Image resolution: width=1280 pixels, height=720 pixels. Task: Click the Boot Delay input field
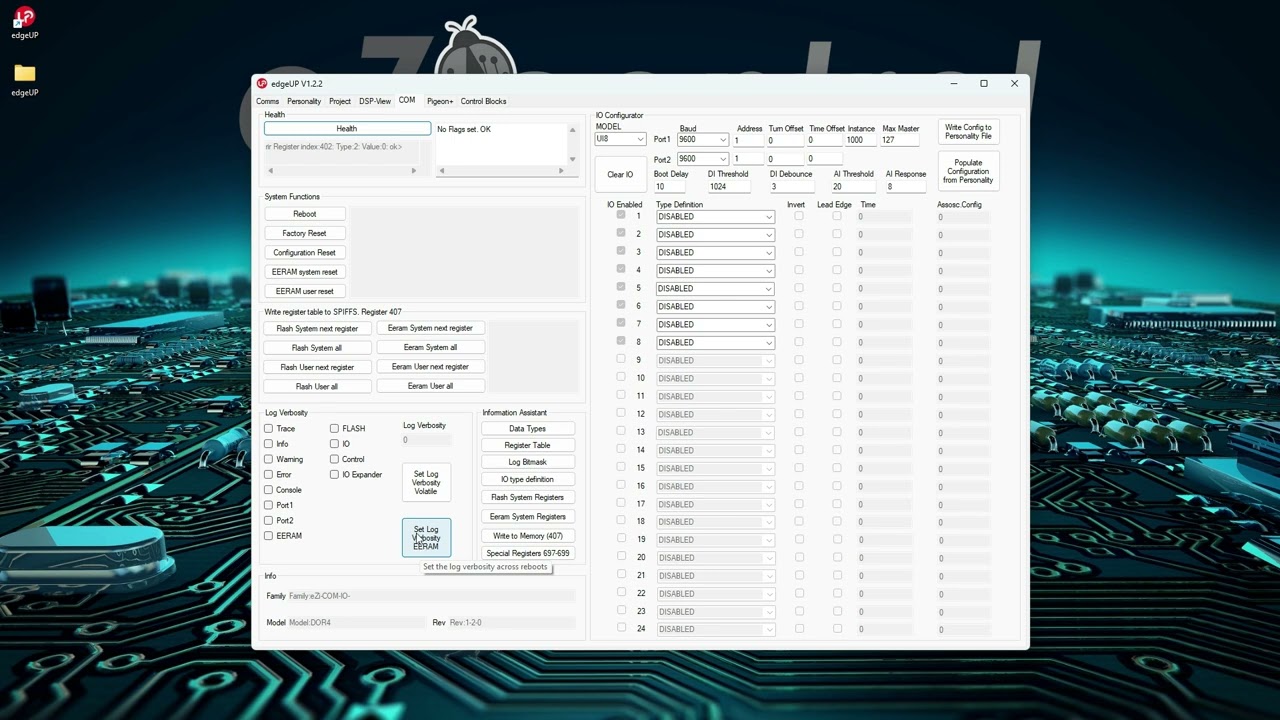click(x=672, y=187)
